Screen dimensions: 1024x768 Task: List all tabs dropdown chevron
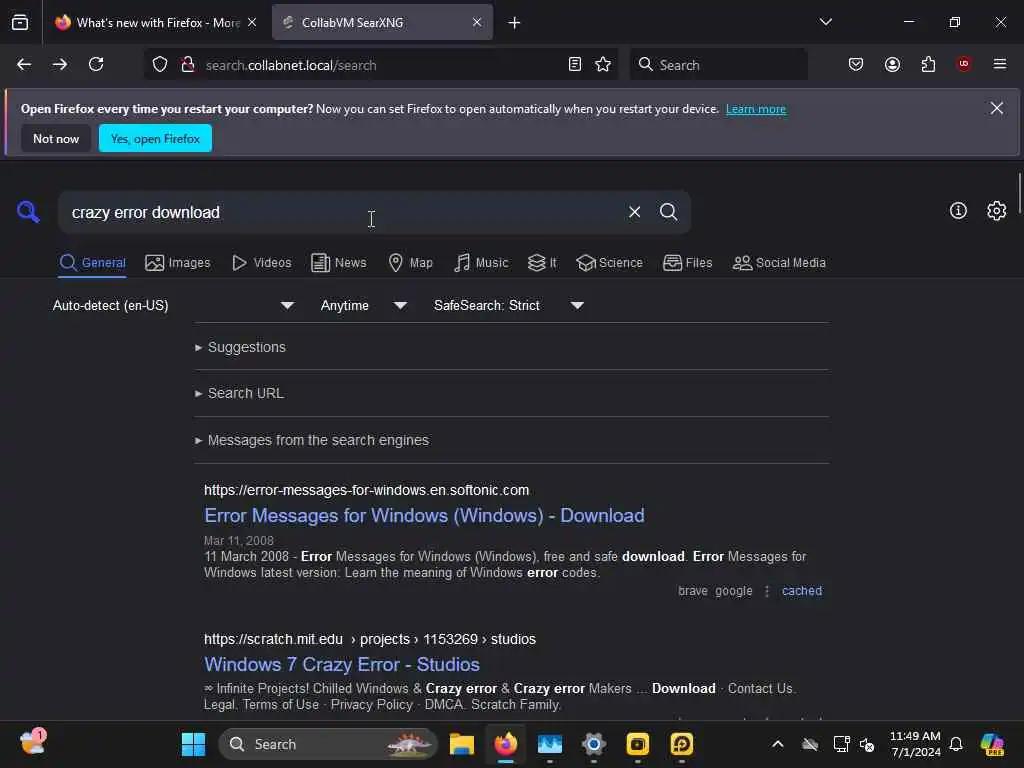click(825, 22)
